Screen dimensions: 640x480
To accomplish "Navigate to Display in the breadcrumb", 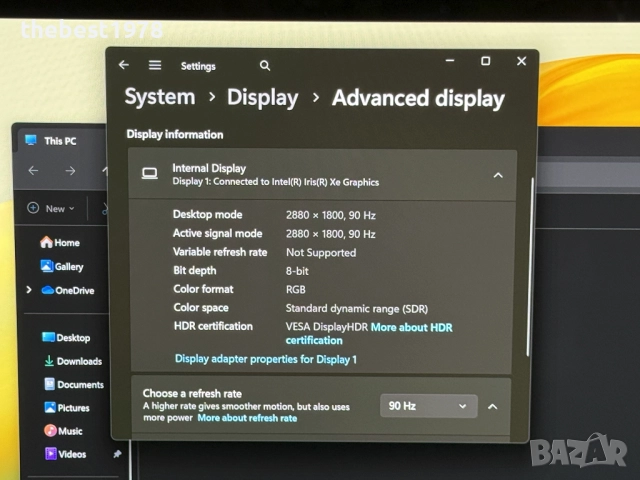I will 262,98.
